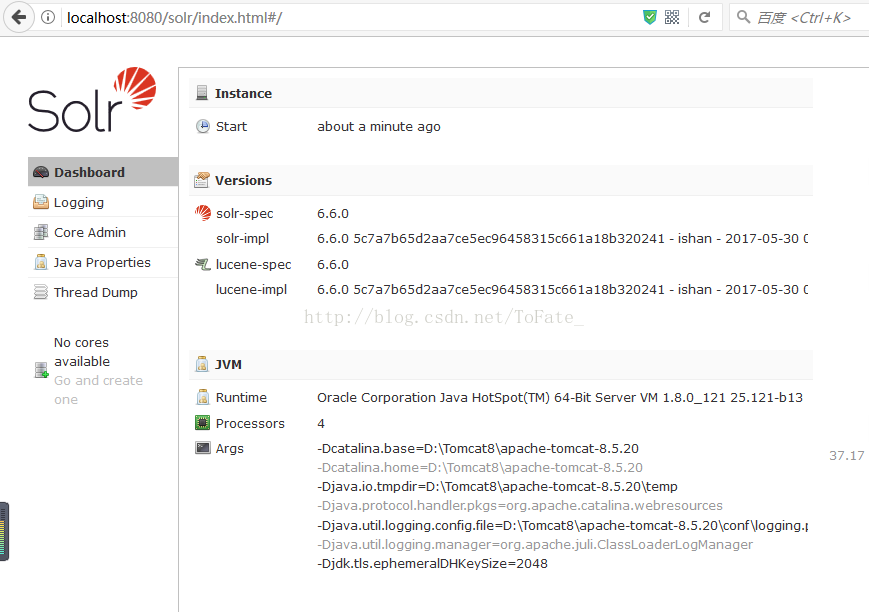
Task: Click the Args terminal icon
Action: pyautogui.click(x=203, y=448)
